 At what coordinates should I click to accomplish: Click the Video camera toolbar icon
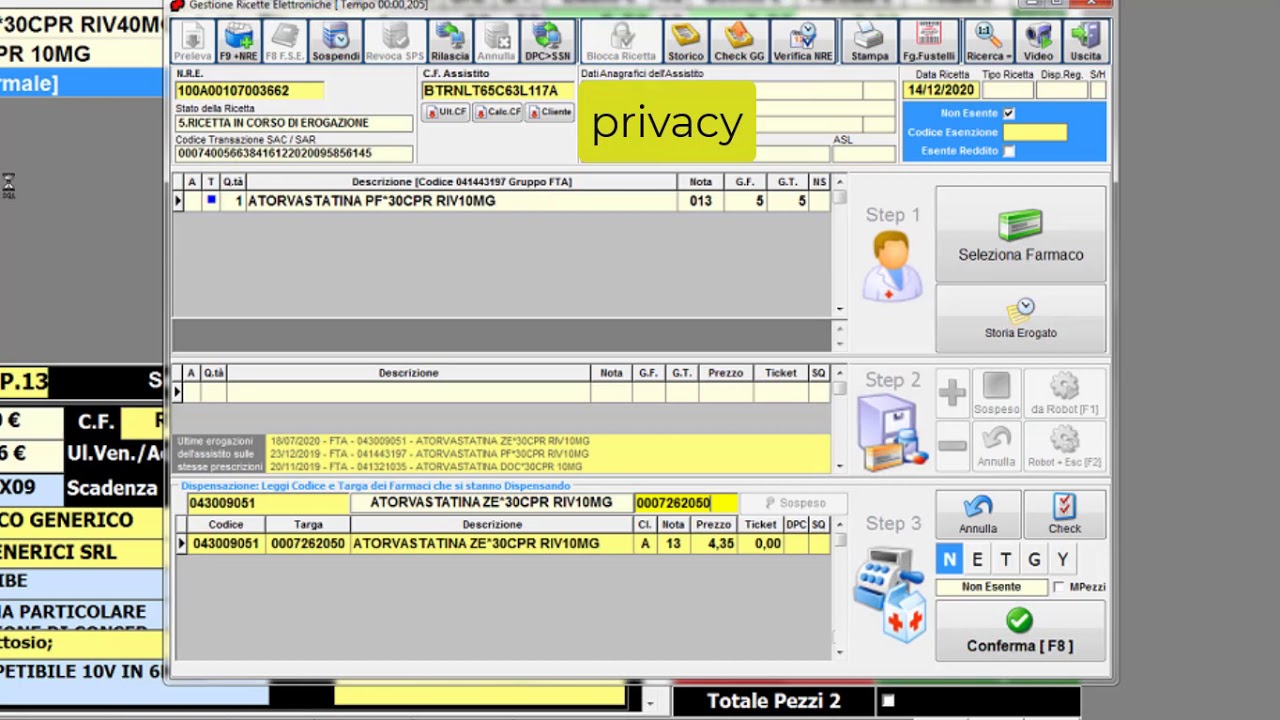coord(1038,42)
